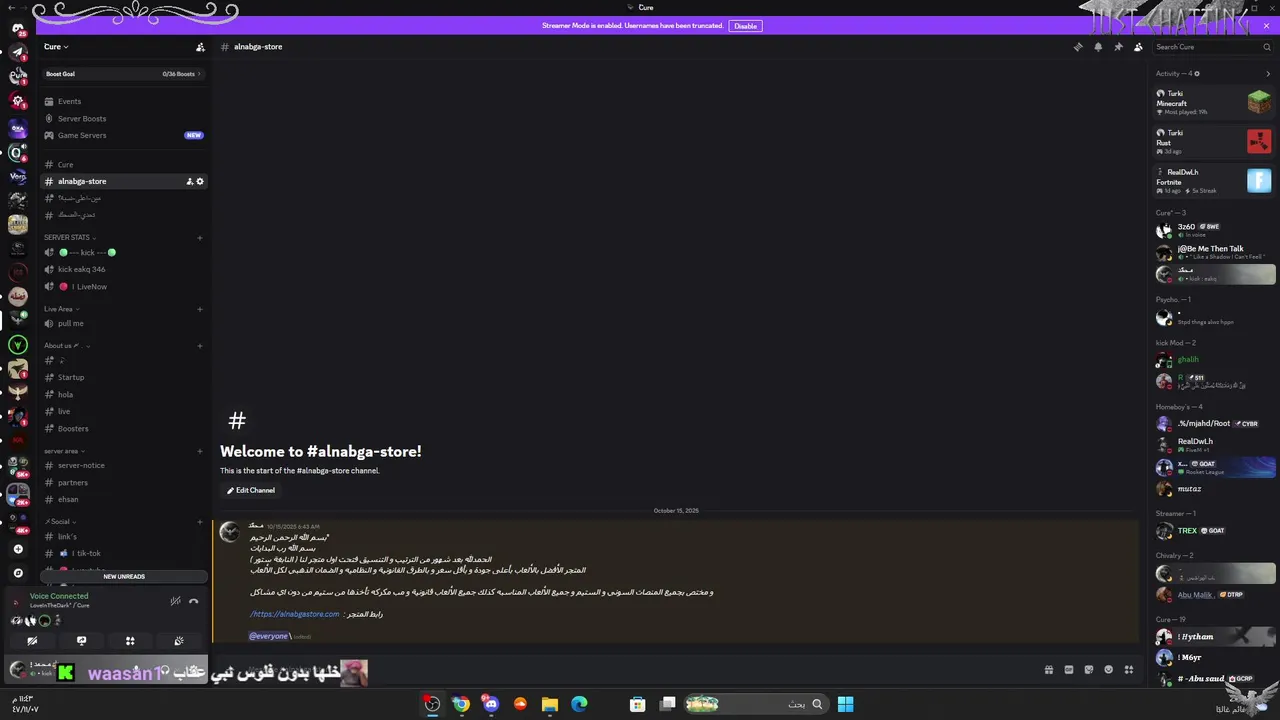This screenshot has height=720, width=1280.
Task: Open soundboard in voice panel
Action: [179, 641]
